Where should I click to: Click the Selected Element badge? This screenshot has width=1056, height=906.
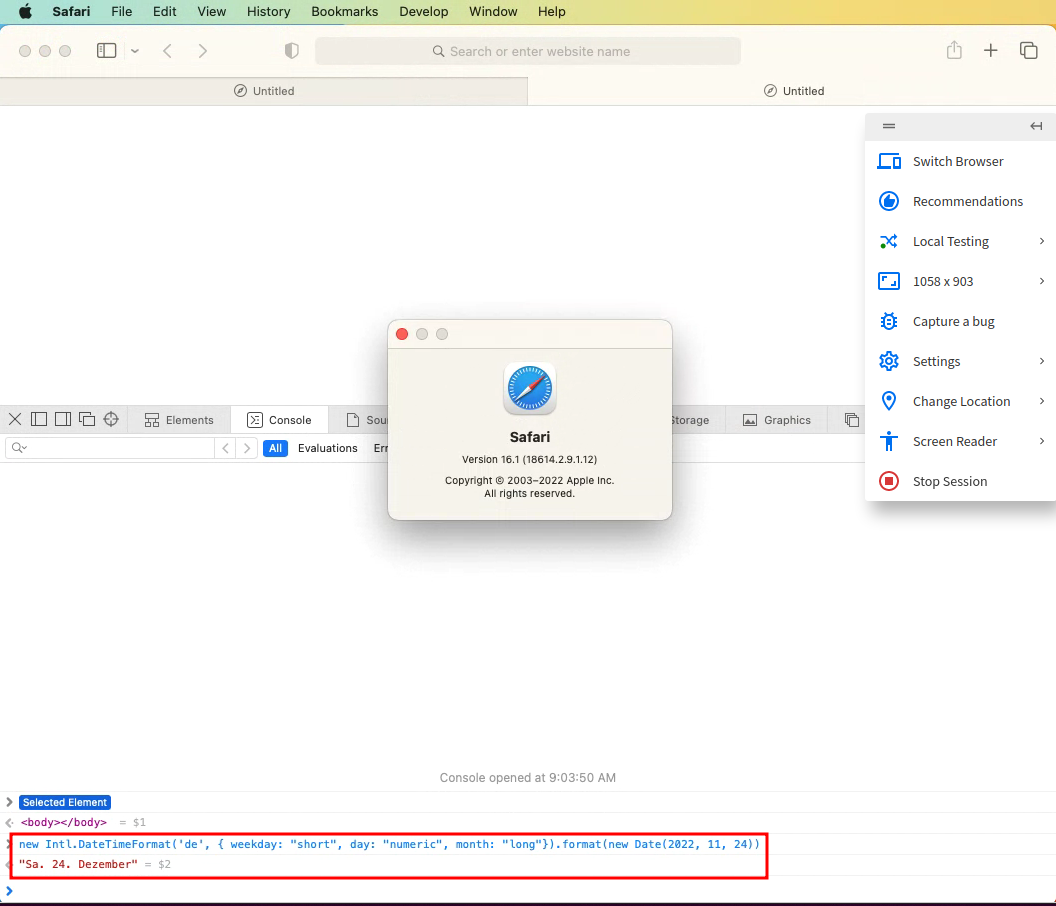(x=65, y=802)
